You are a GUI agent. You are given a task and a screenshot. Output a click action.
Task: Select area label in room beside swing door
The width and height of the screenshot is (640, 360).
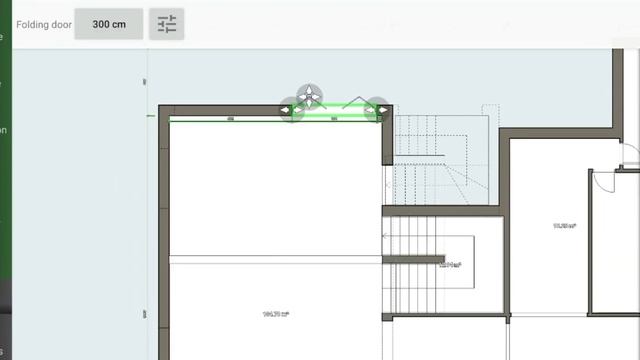(x=564, y=226)
